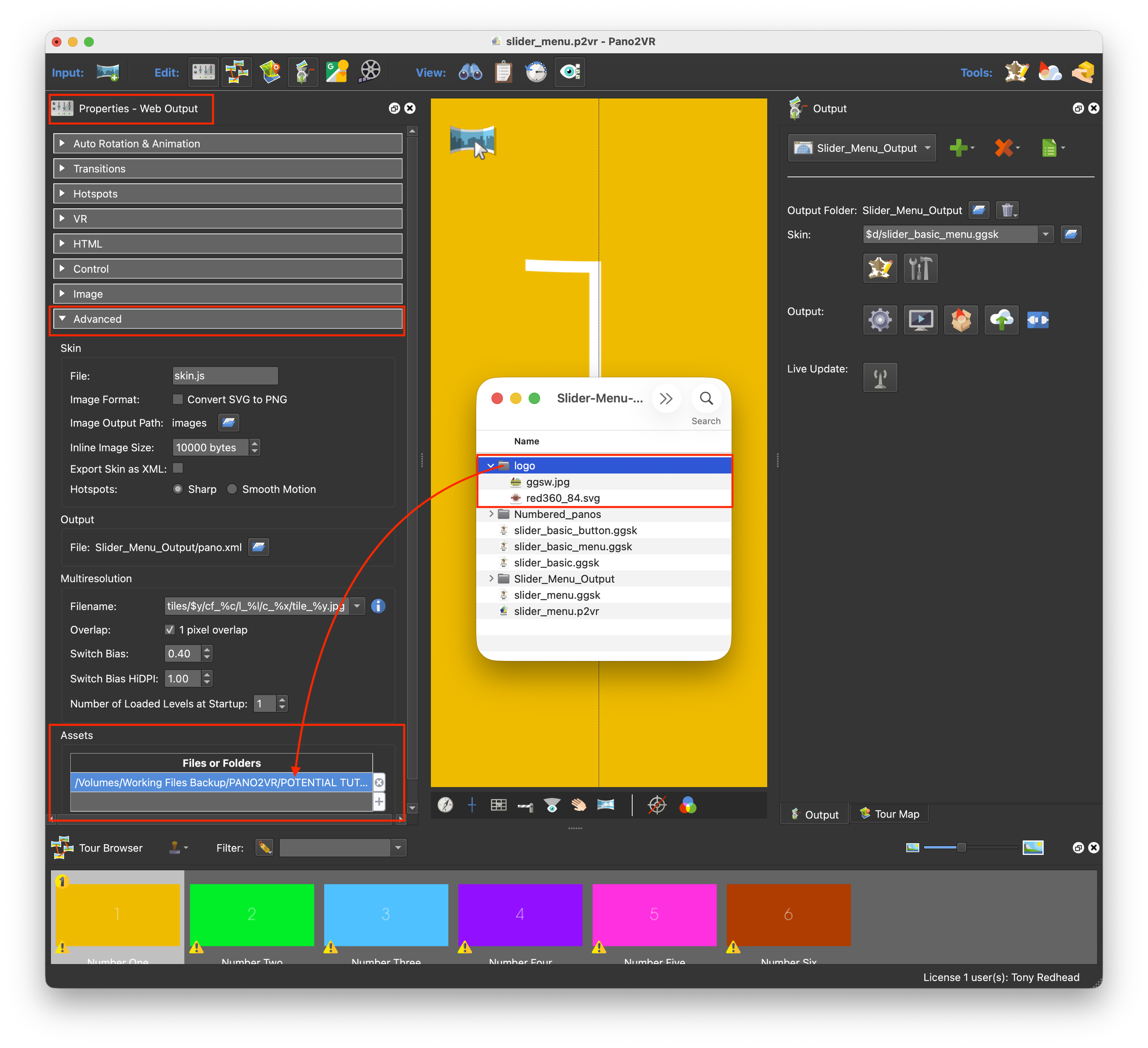Click the Generate Output gear icon

(880, 320)
